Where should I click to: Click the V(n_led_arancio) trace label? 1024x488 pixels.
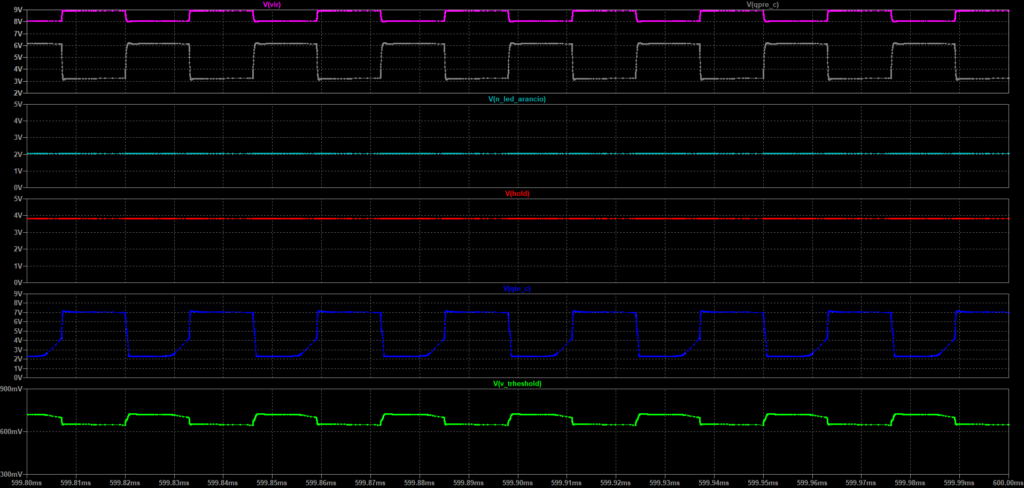tap(516, 99)
